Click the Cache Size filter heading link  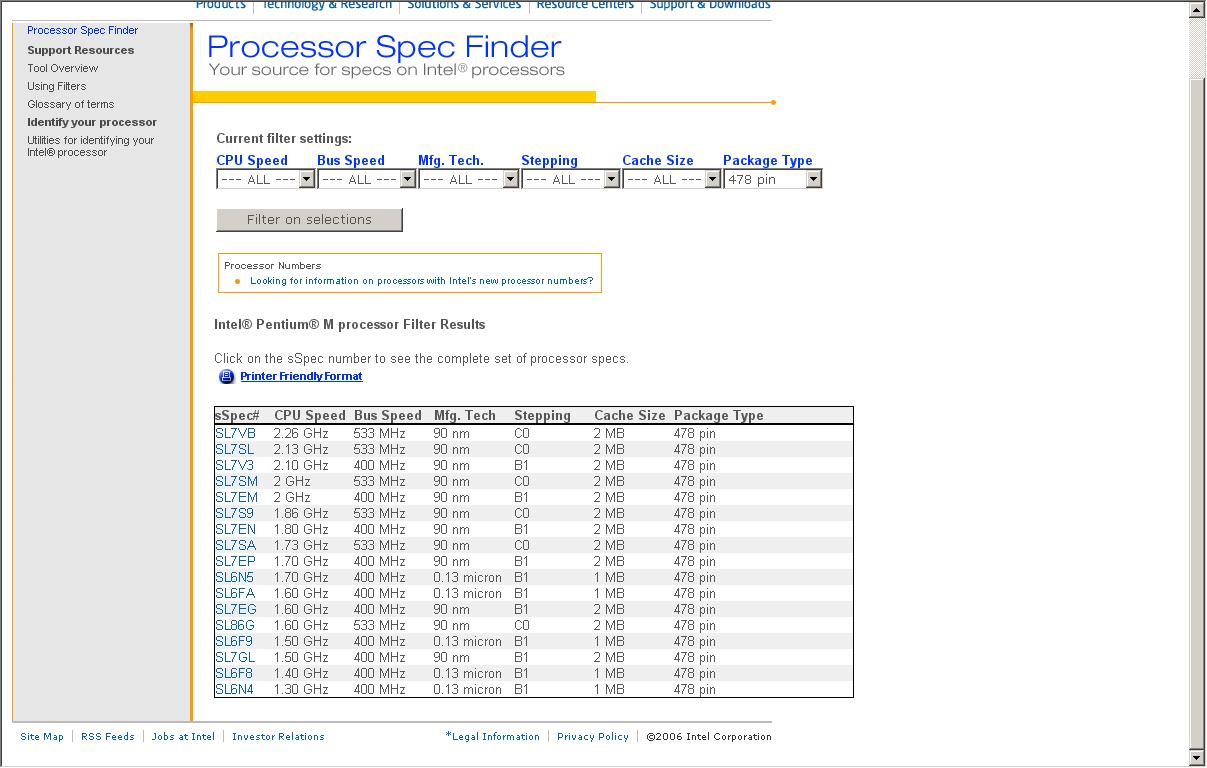pyautogui.click(x=658, y=161)
